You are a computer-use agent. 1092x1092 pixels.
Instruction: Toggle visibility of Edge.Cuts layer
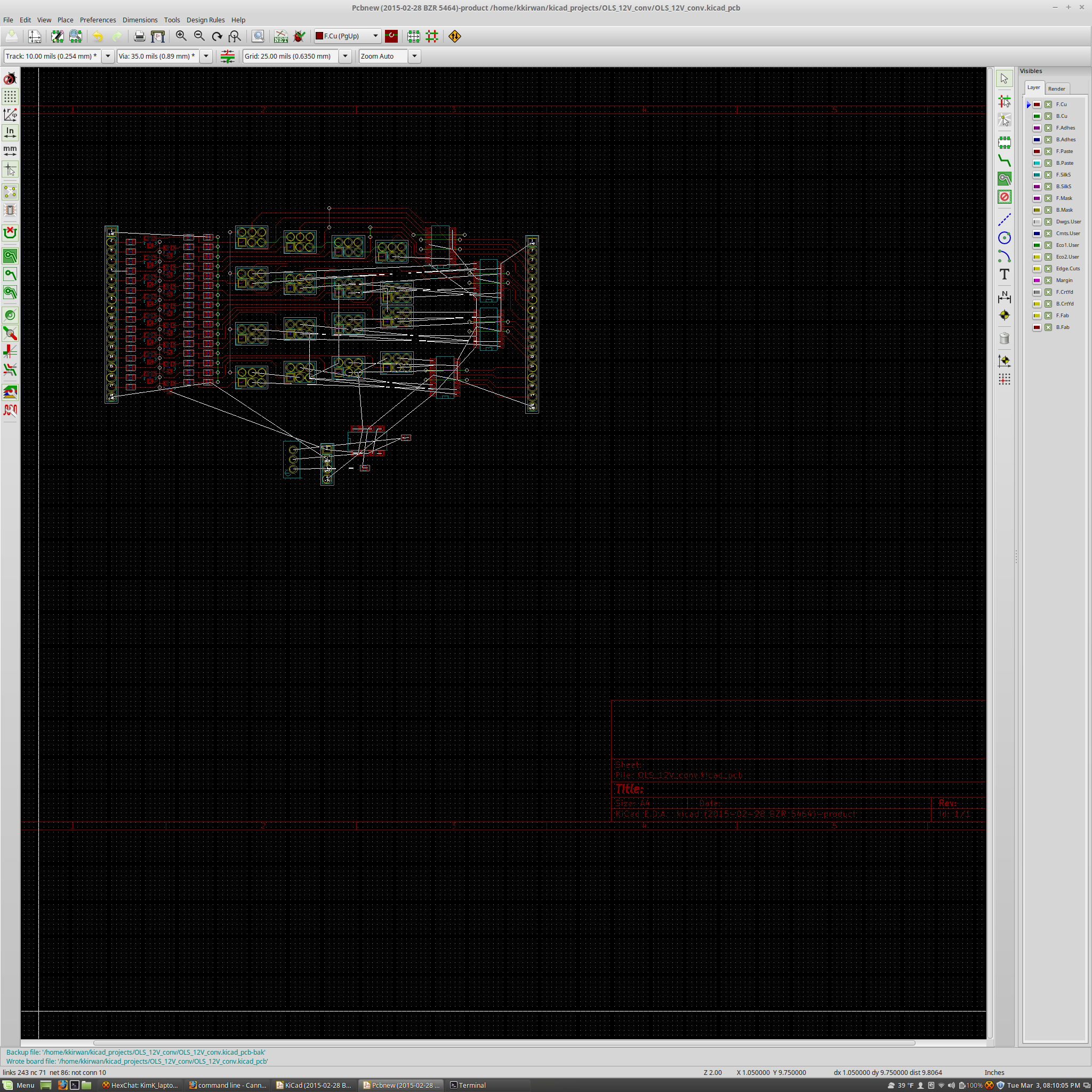pos(1048,269)
